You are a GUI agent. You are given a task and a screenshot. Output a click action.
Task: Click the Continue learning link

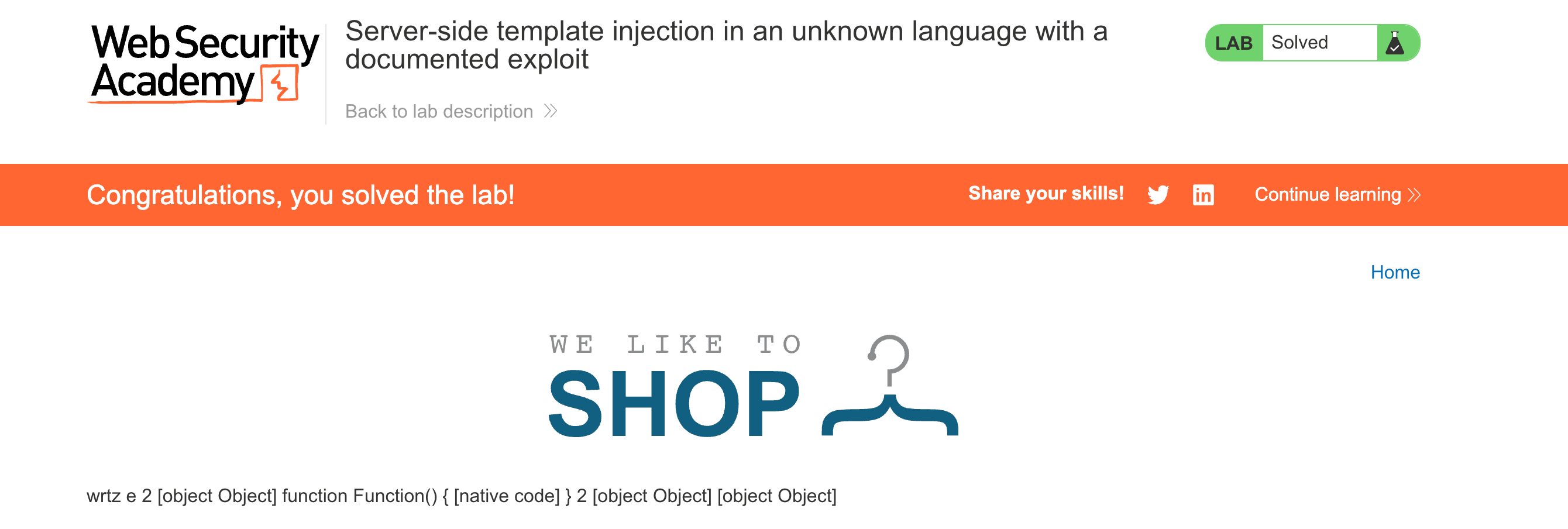(x=1327, y=195)
